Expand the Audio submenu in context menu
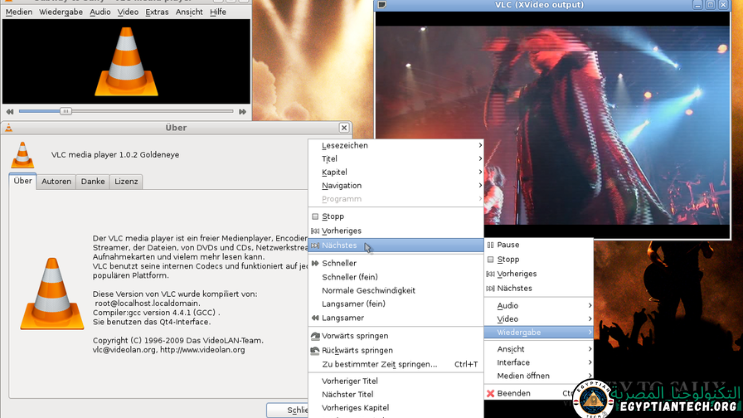743x418 pixels. point(539,306)
